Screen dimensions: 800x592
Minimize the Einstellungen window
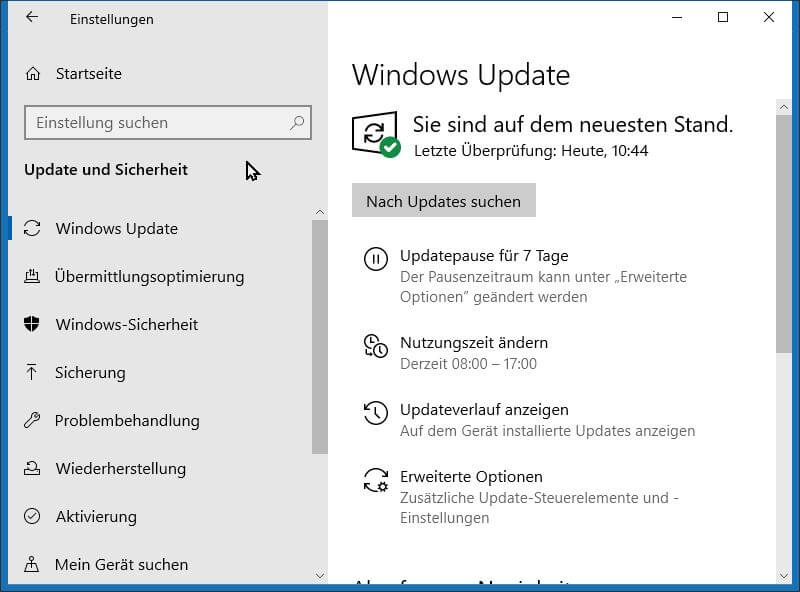[x=677, y=17]
